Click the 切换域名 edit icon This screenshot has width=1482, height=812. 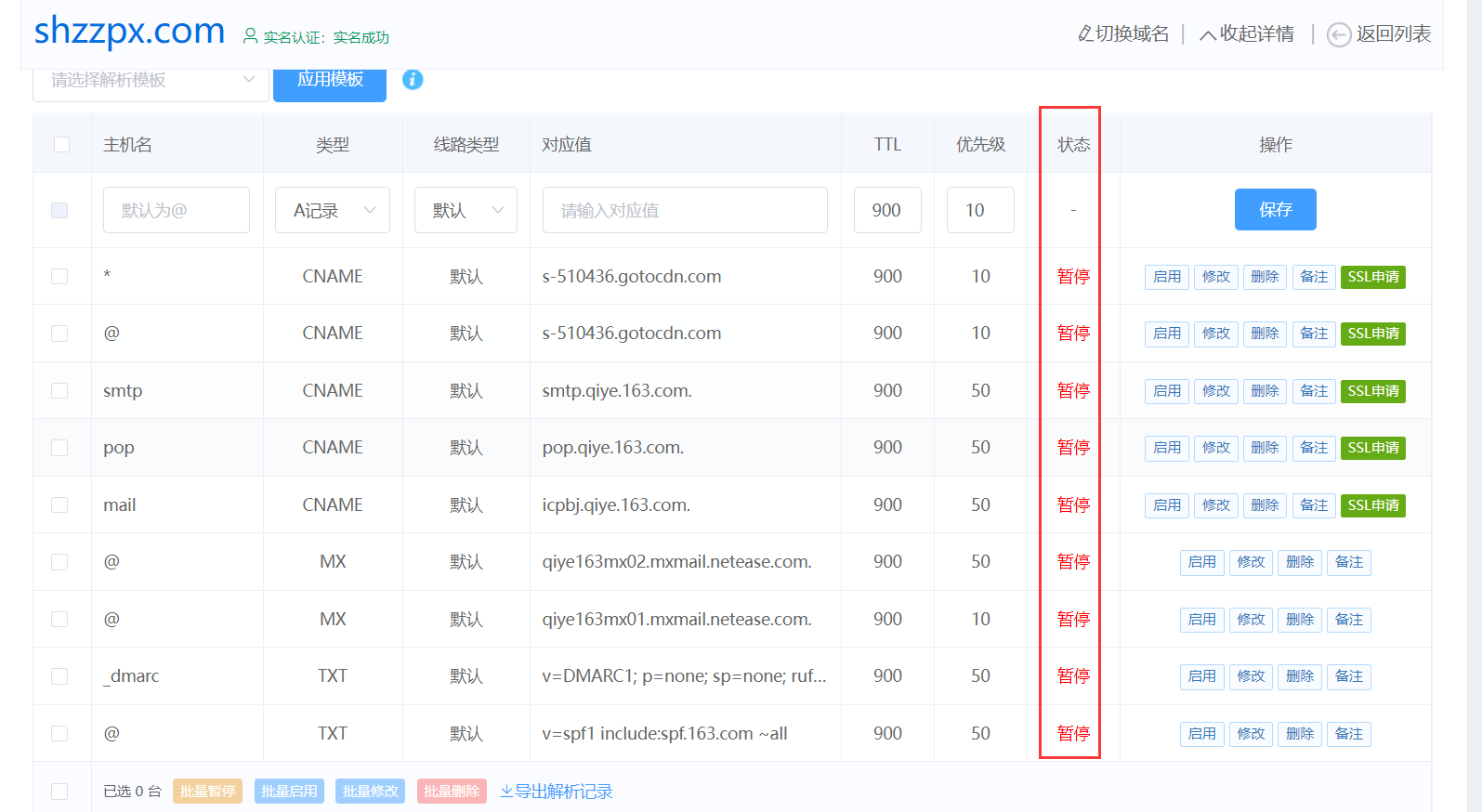click(1084, 34)
